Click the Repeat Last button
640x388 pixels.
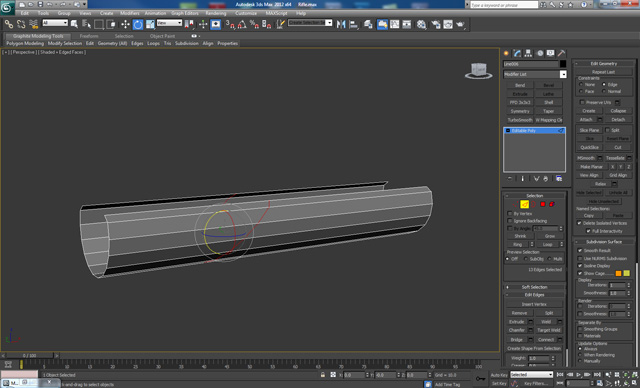tap(604, 72)
